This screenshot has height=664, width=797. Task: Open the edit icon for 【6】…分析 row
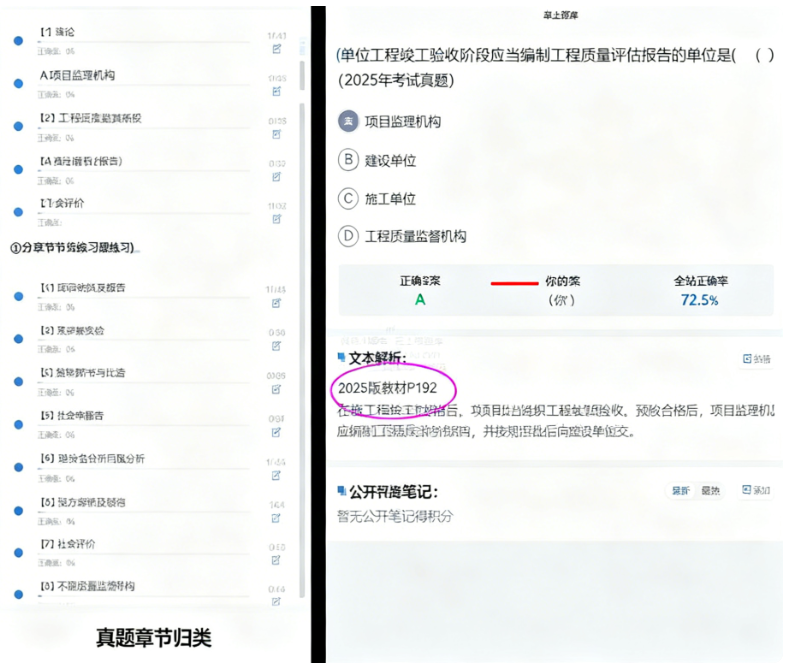(276, 475)
